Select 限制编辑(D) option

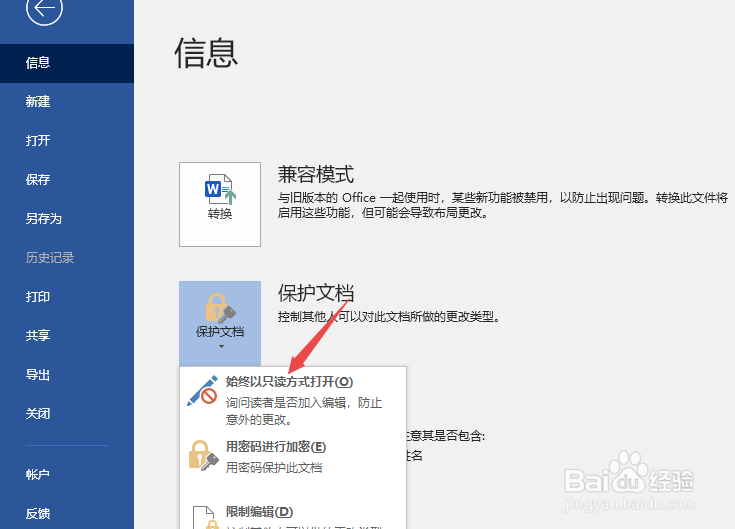[x=293, y=514]
